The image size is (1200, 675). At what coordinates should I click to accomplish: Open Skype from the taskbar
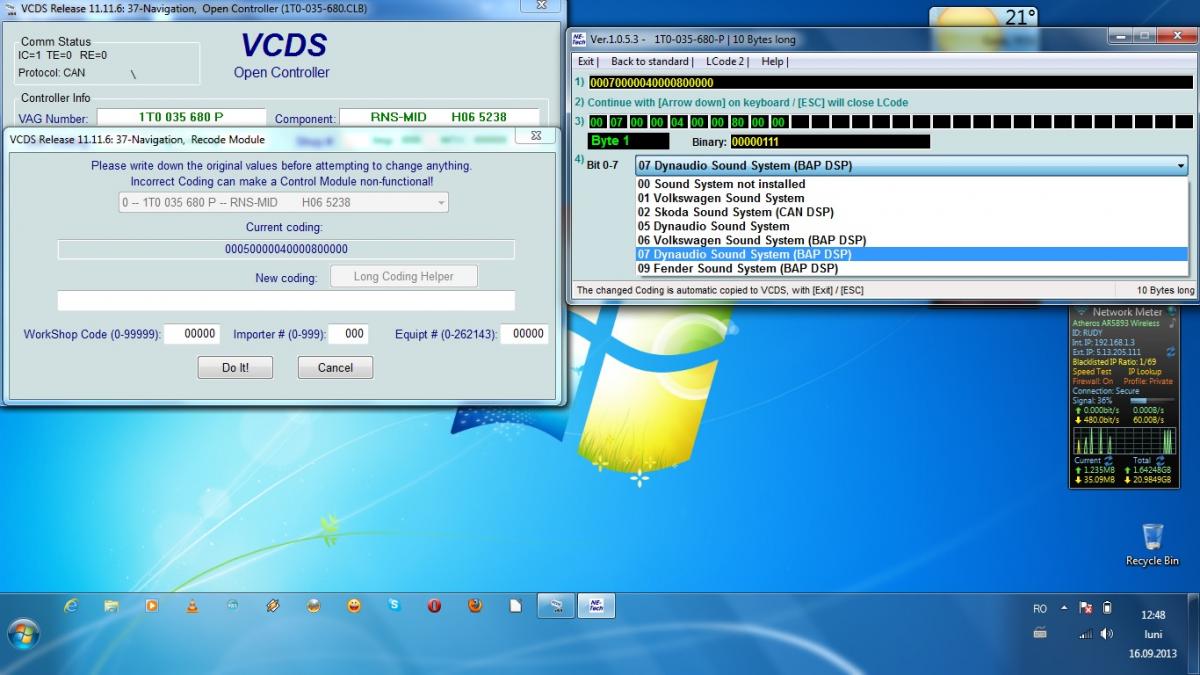pyautogui.click(x=395, y=605)
